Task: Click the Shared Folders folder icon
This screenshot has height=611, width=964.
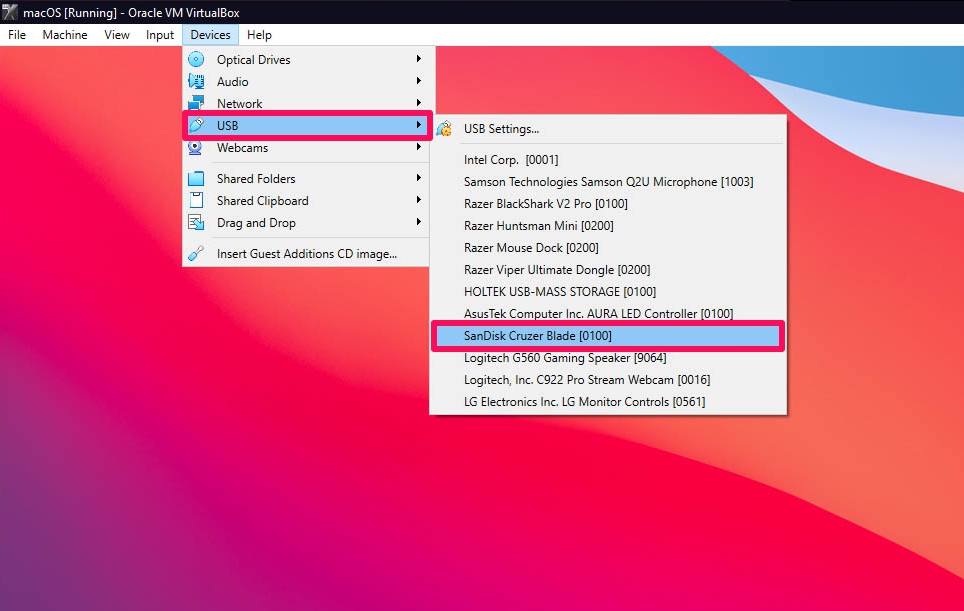Action: tap(196, 178)
